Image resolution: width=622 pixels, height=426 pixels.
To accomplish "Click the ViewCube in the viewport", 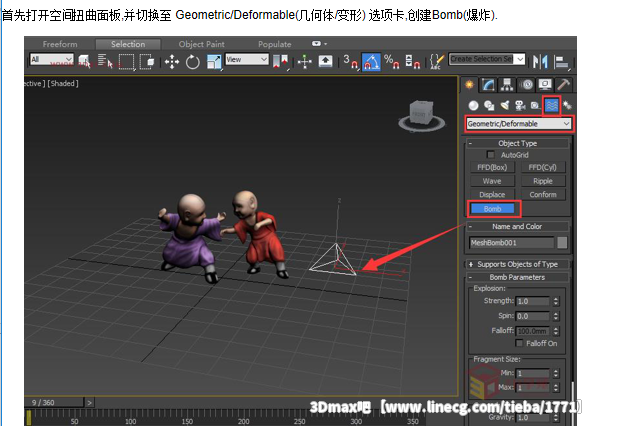I will 421,115.
